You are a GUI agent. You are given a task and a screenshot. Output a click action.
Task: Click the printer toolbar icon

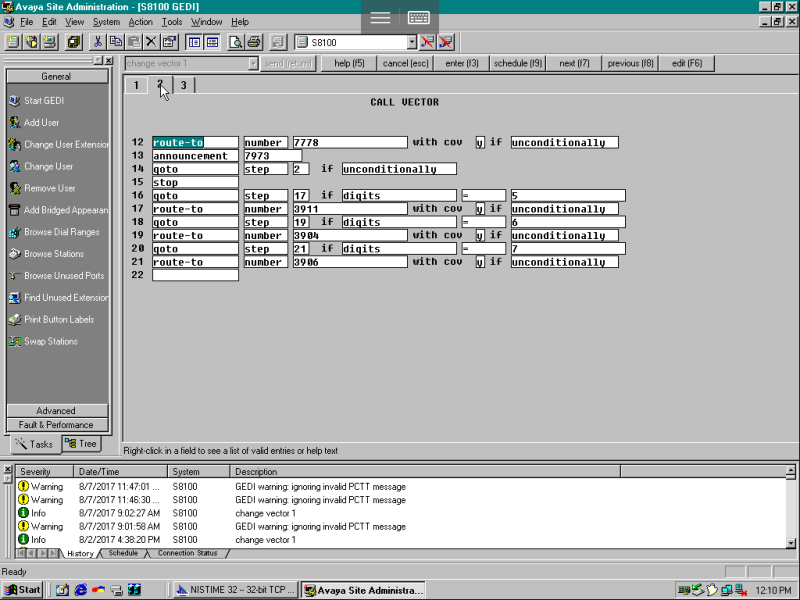(x=254, y=42)
